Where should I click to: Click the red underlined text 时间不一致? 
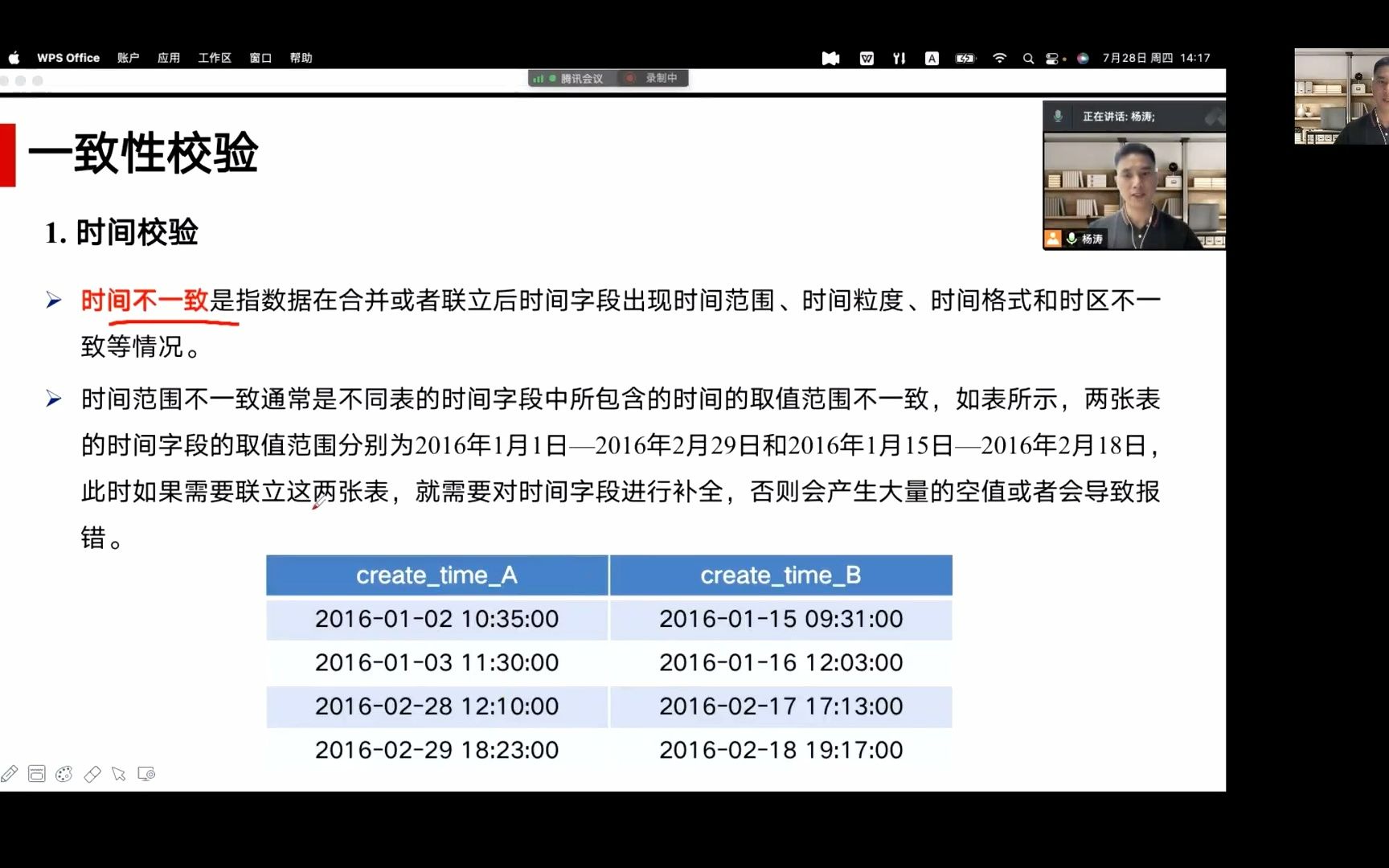click(145, 301)
